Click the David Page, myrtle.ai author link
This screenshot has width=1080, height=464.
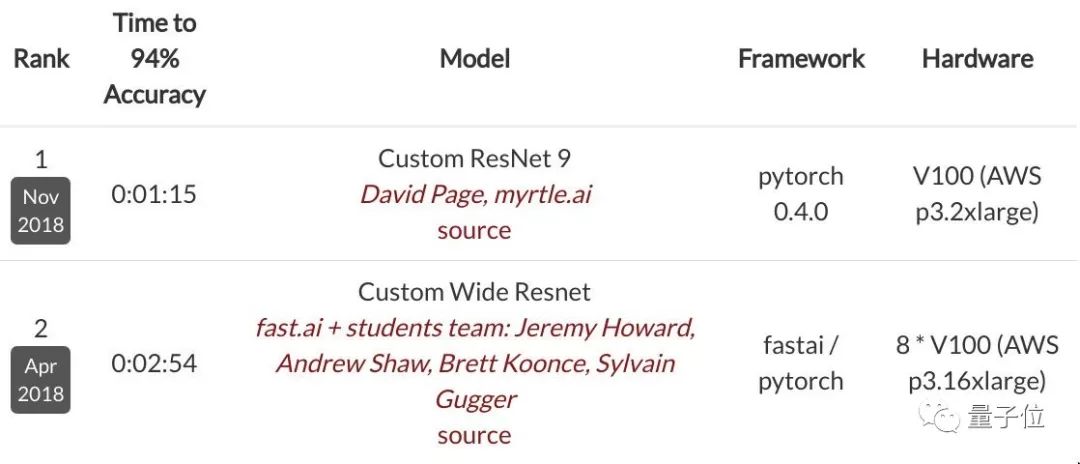(x=475, y=194)
